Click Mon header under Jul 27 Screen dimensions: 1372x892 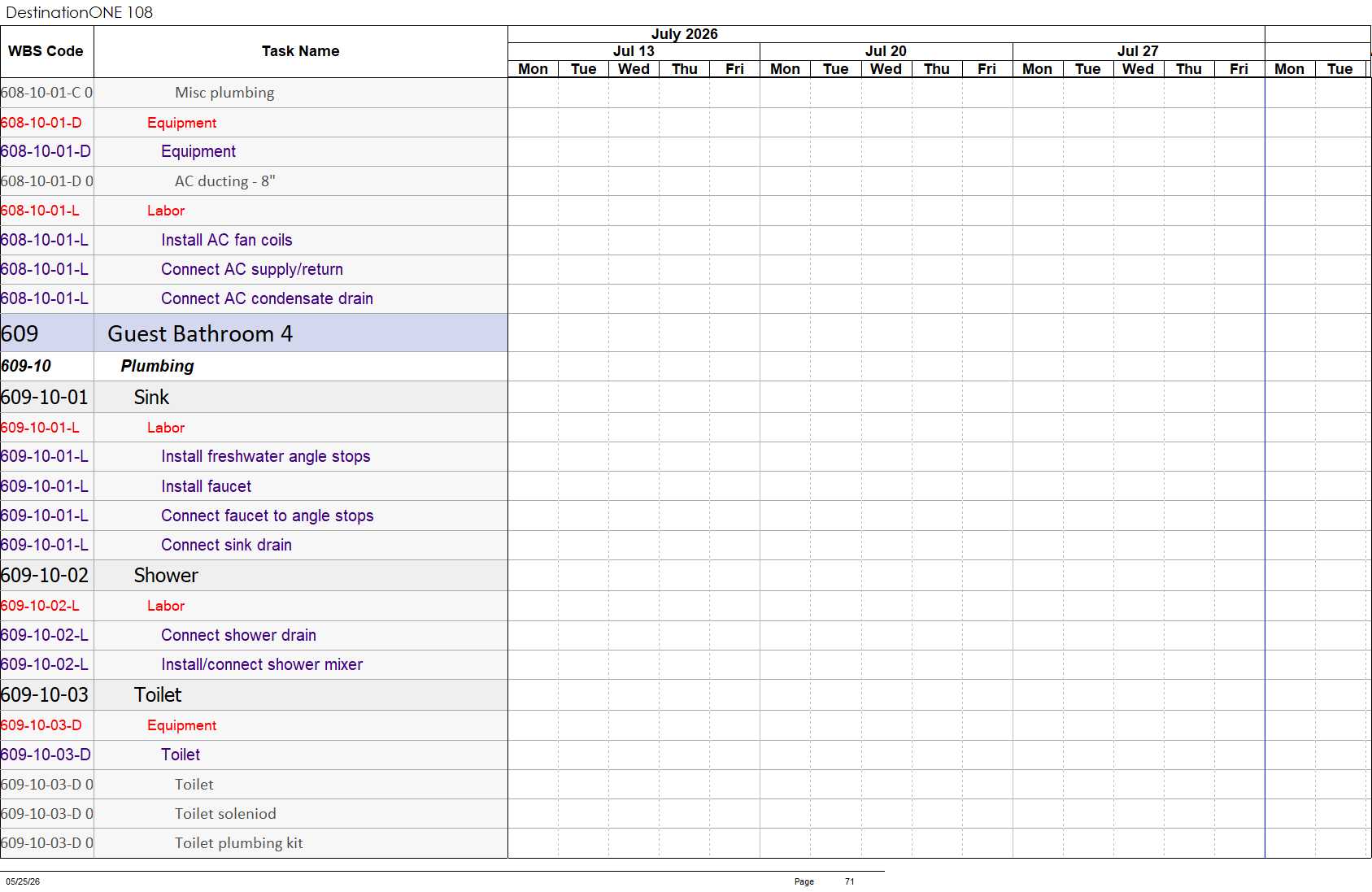[x=1037, y=69]
